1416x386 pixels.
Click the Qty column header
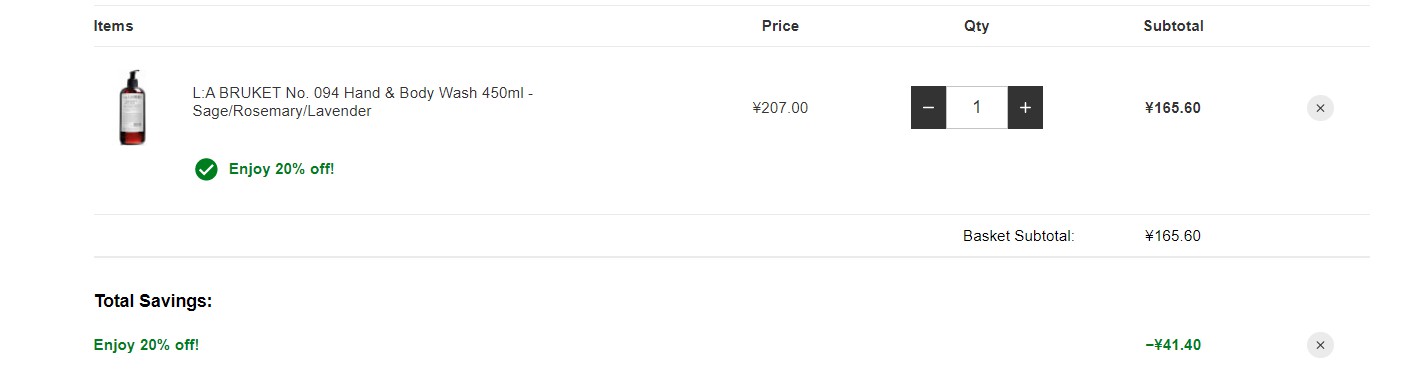(977, 26)
